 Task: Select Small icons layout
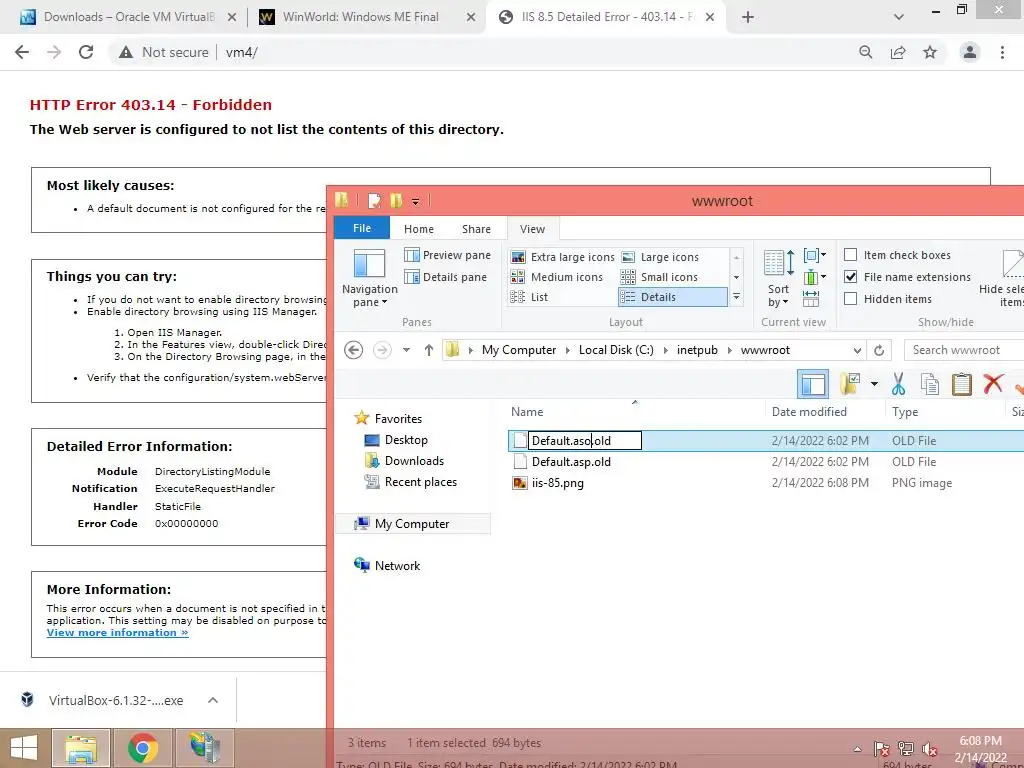coord(660,277)
